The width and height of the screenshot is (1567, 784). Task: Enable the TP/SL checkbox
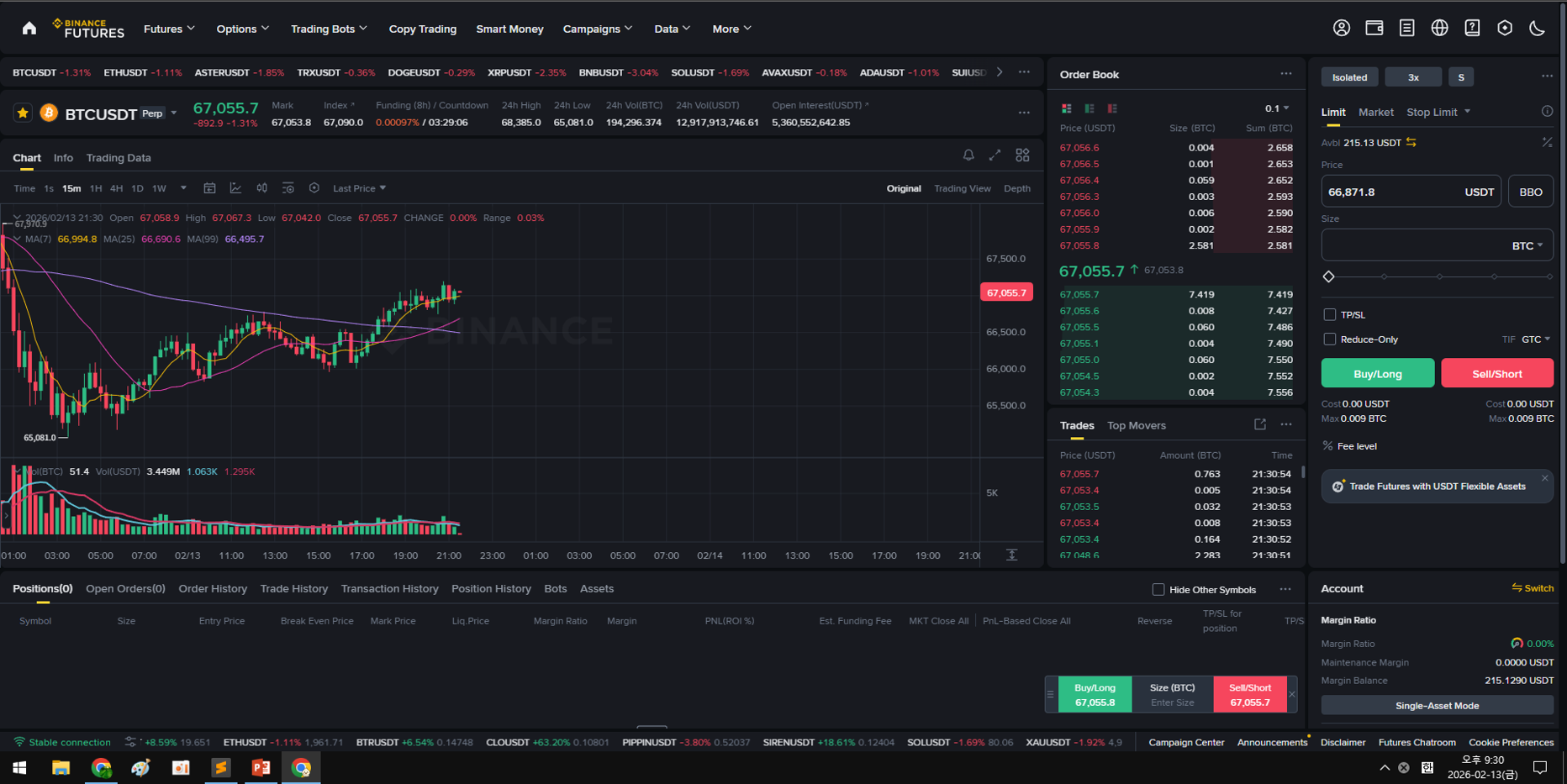point(1329,314)
